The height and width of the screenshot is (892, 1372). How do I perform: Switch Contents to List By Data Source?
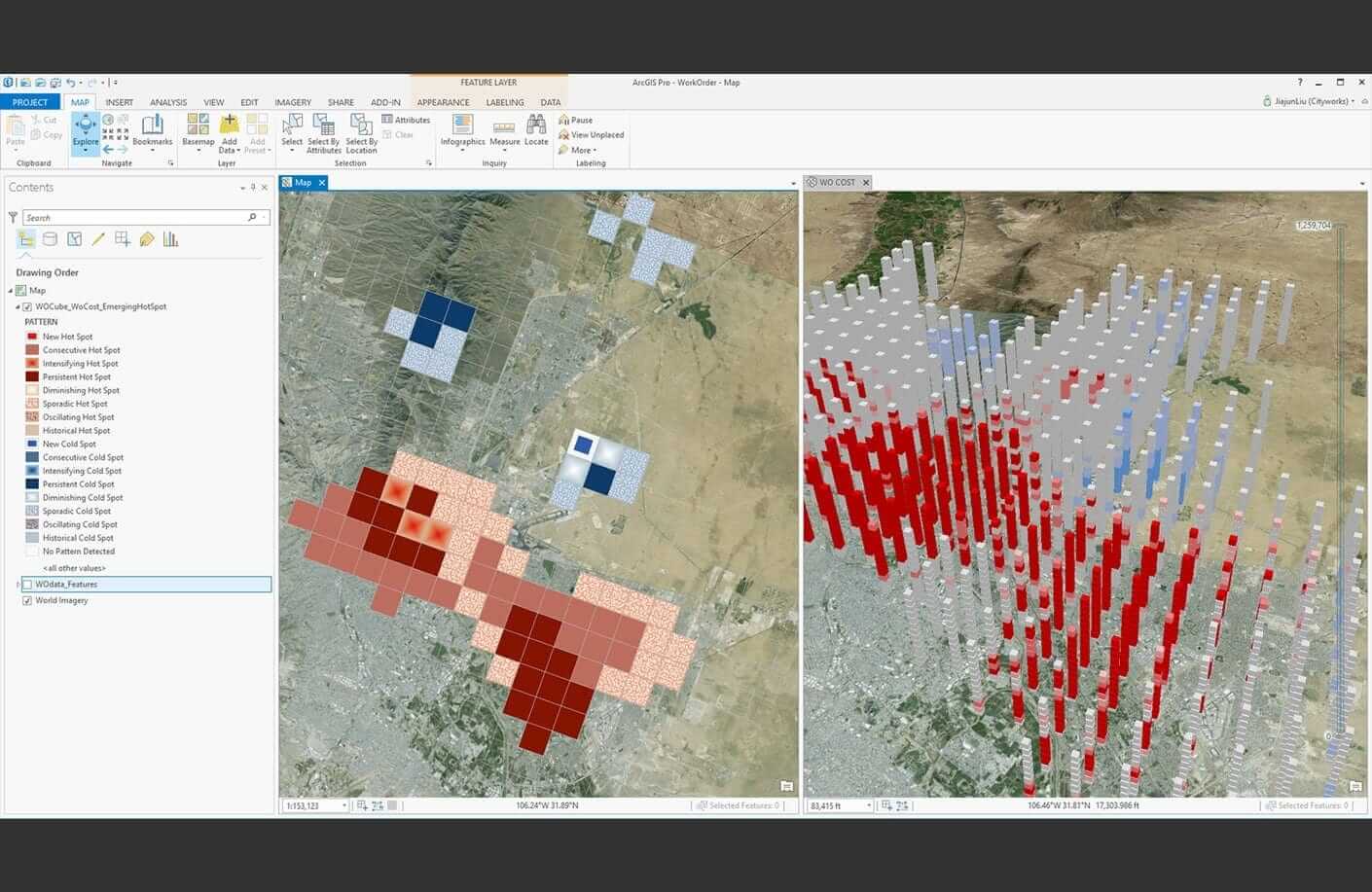tap(50, 239)
